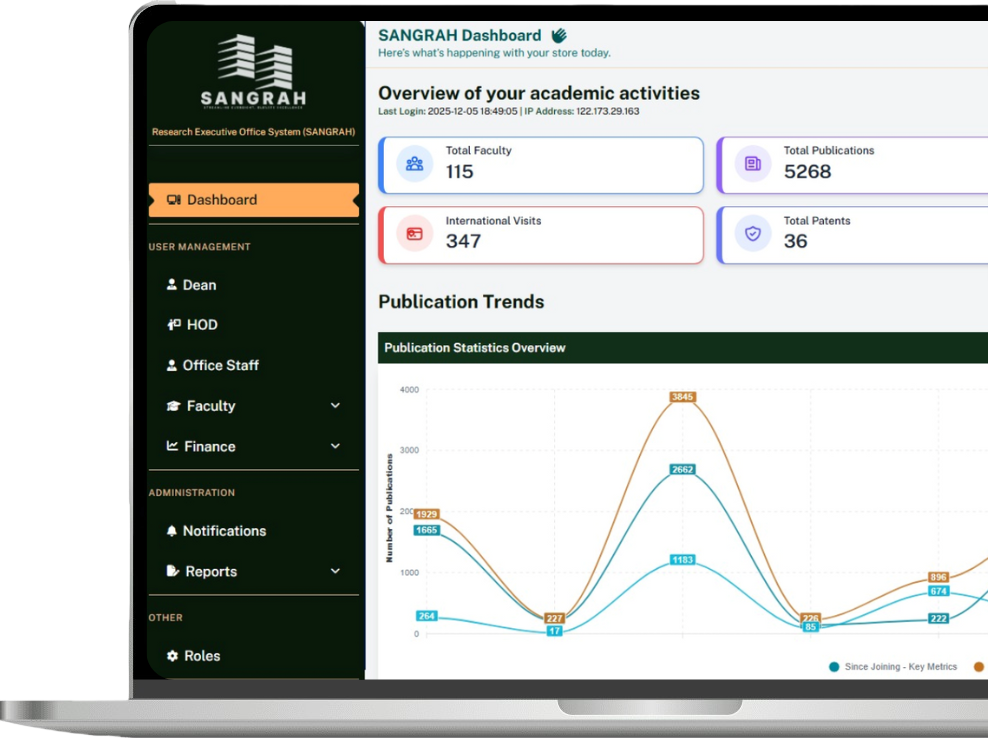The image size is (988, 738).
Task: Click the Notifications bell icon
Action: pyautogui.click(x=172, y=531)
